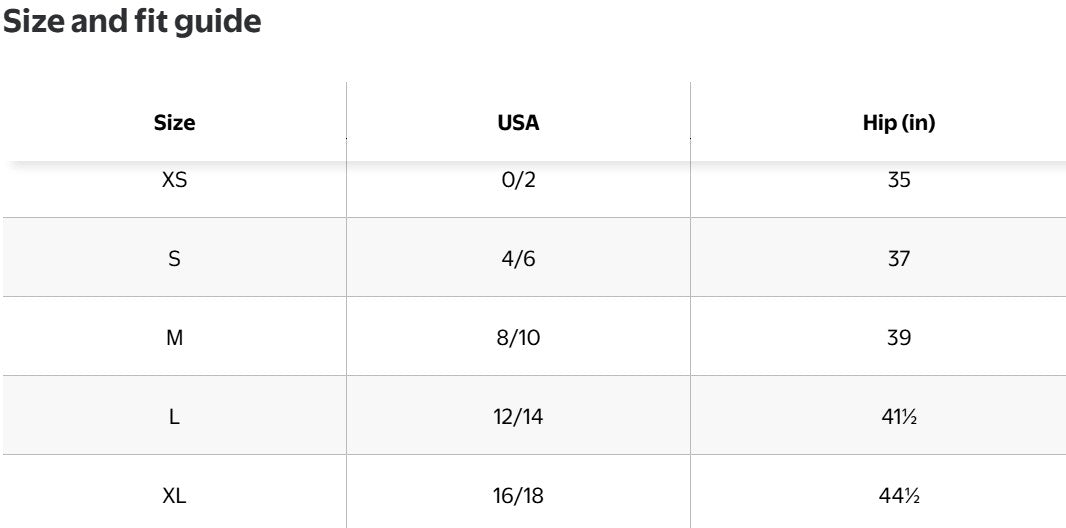Select the 39 hip measurement

898,338
